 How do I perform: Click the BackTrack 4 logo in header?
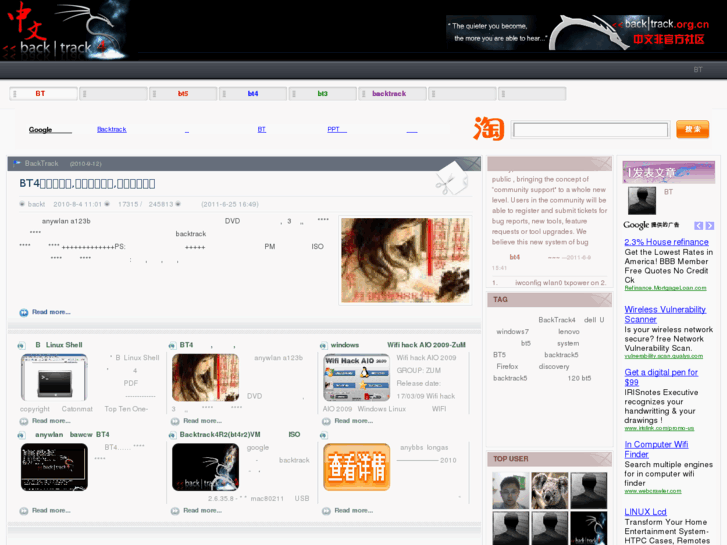tap(64, 31)
